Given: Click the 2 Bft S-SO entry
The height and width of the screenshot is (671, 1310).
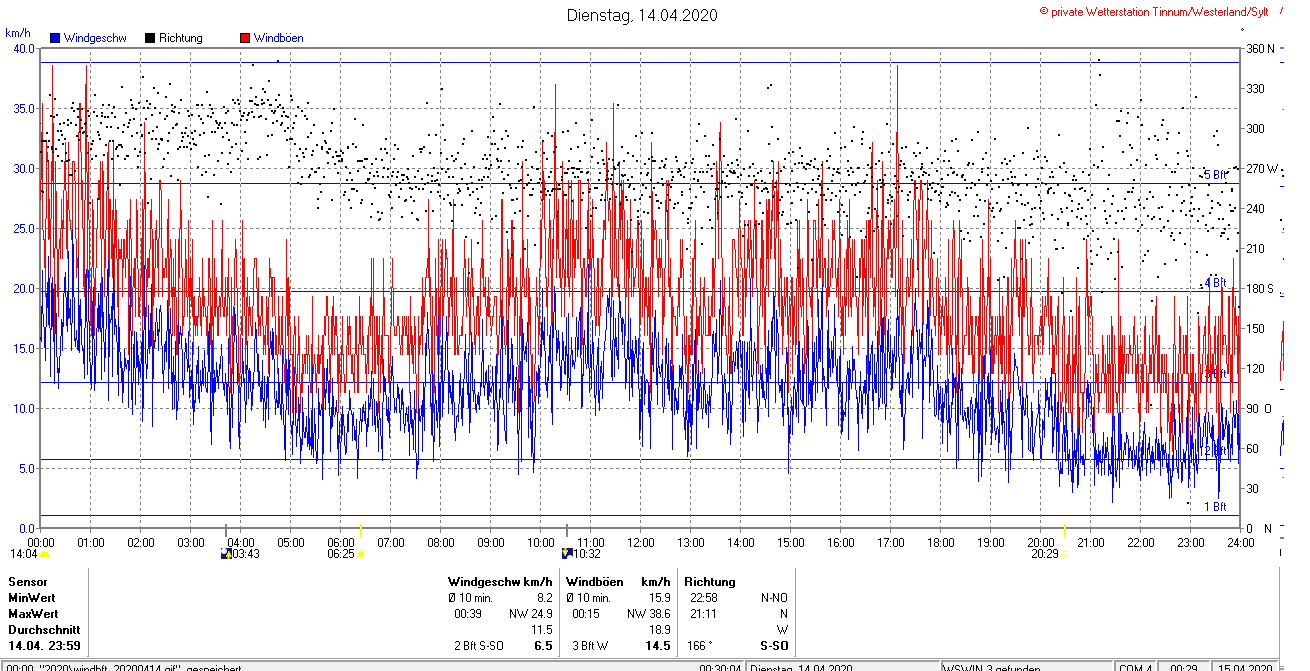Looking at the screenshot, I should tap(479, 646).
